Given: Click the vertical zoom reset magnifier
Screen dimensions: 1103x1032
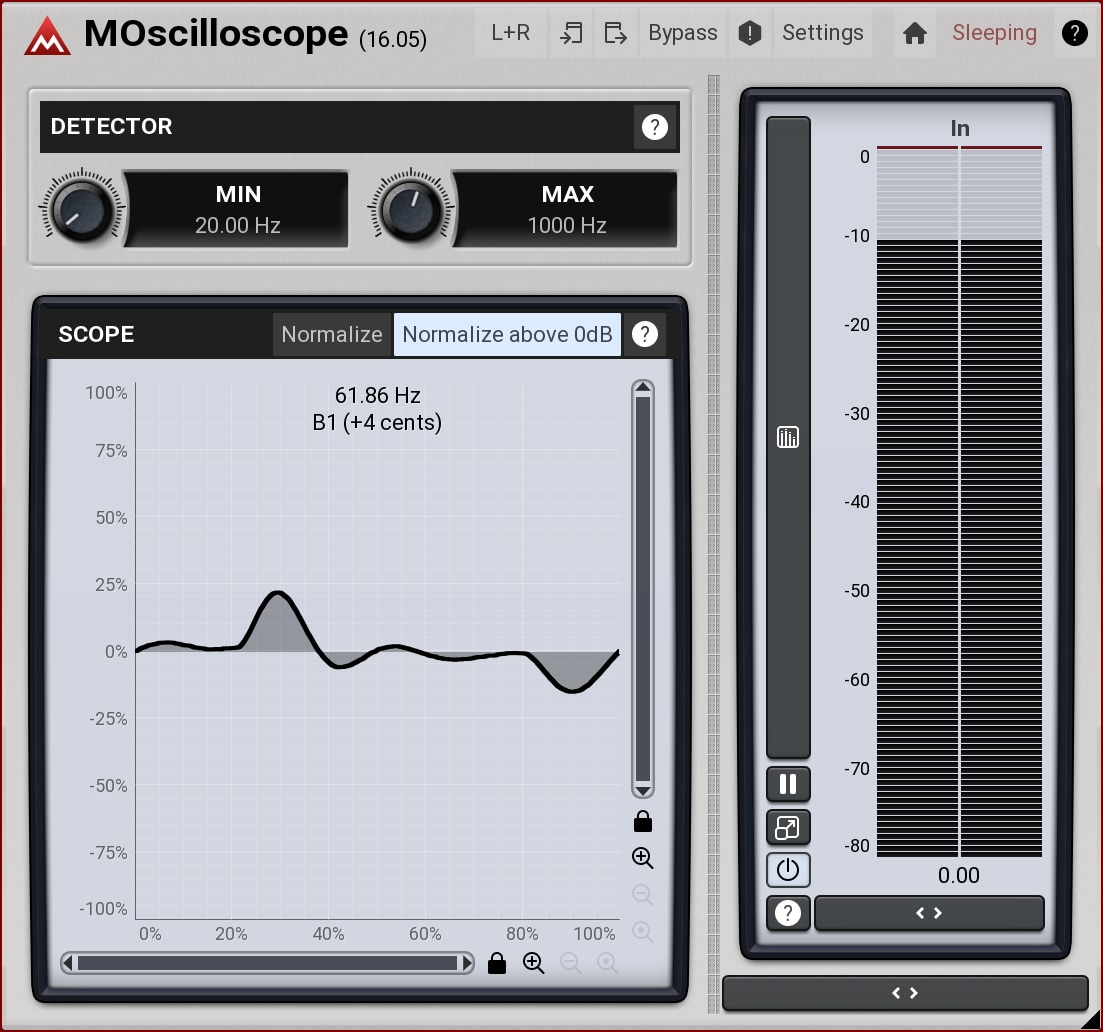Looking at the screenshot, I should 642,931.
